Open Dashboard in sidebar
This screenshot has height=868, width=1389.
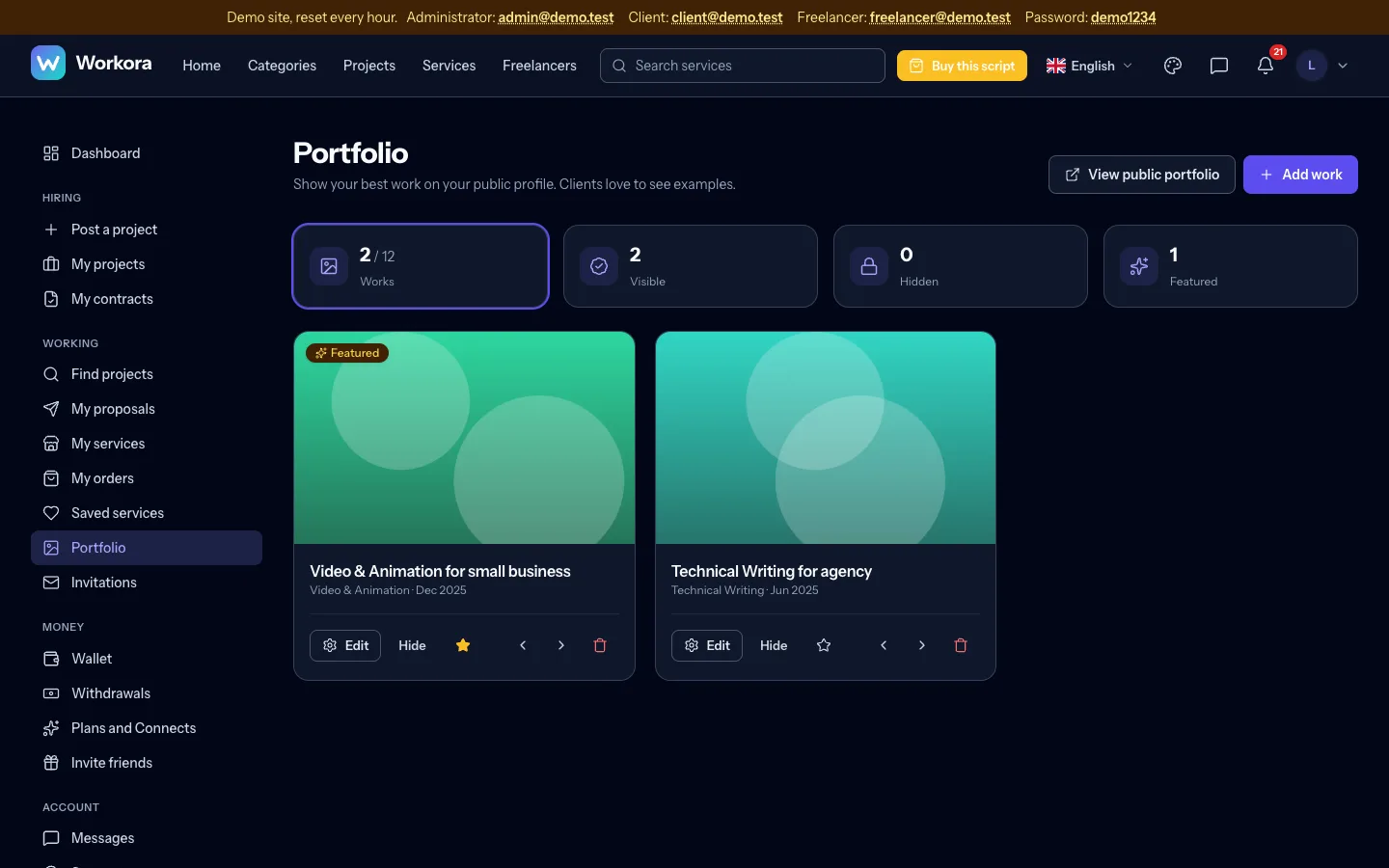click(x=147, y=153)
